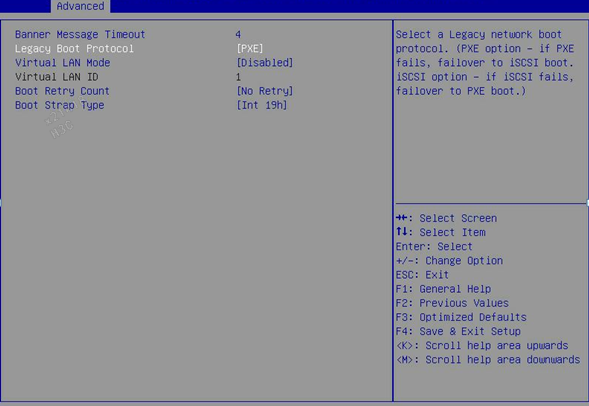Image resolution: width=589 pixels, height=406 pixels.
Task: Open the [No Retry] option list
Action: pyautogui.click(x=264, y=91)
